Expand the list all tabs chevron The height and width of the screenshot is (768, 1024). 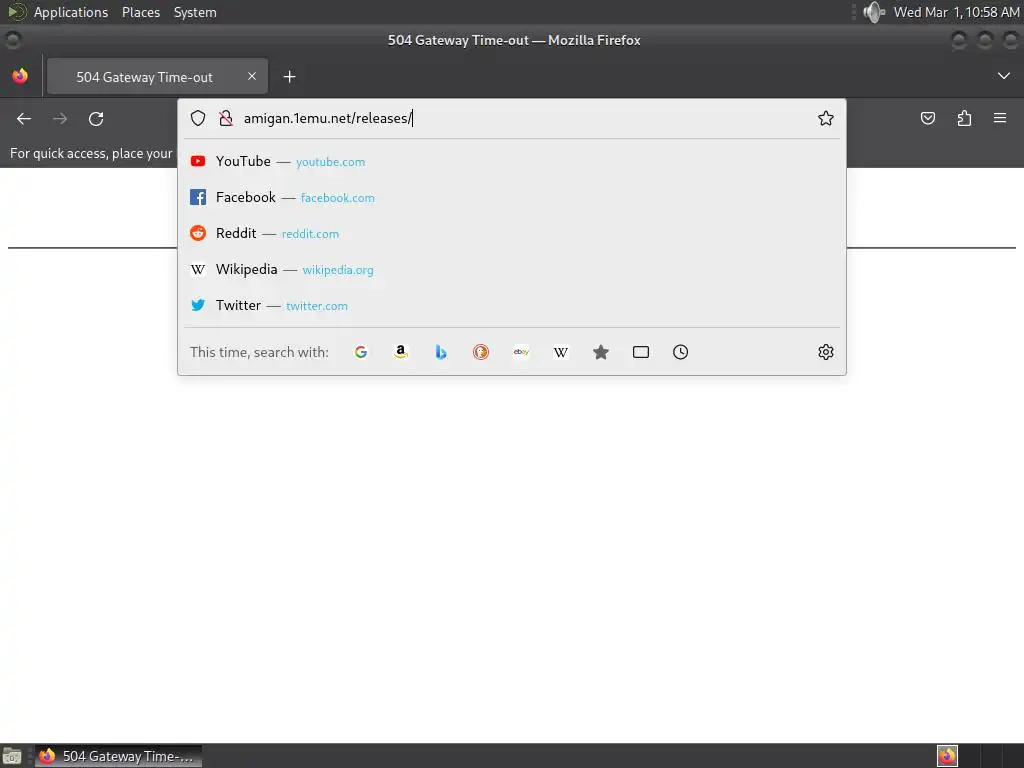[x=1004, y=76]
